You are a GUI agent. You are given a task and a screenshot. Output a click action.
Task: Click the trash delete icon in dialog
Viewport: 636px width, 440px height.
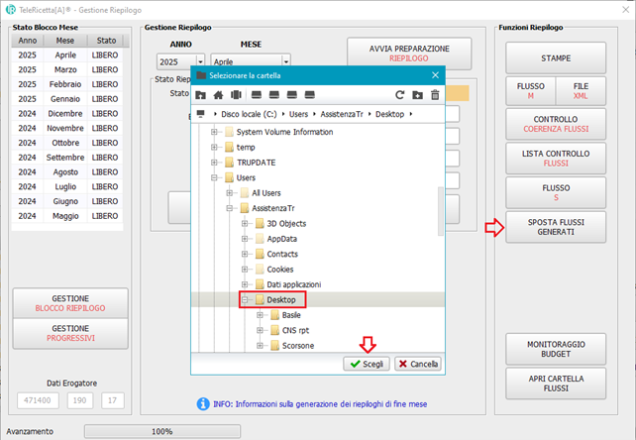pyautogui.click(x=434, y=95)
